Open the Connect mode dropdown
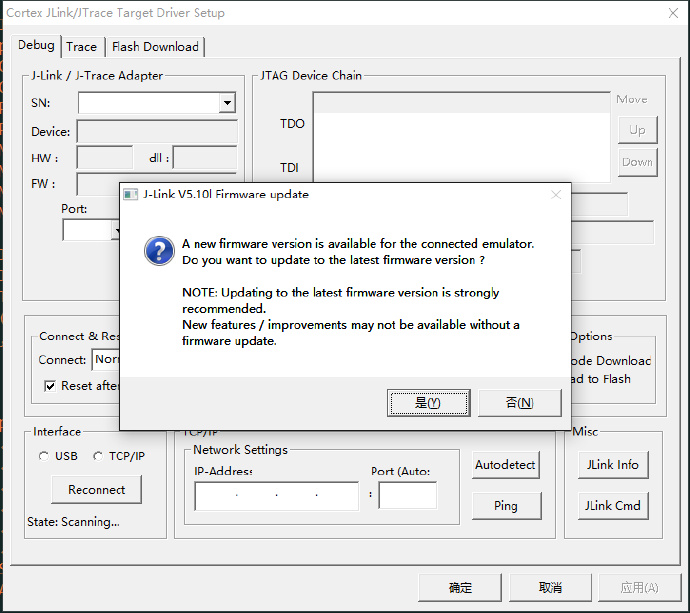The image size is (690, 613). pyautogui.click(x=106, y=360)
